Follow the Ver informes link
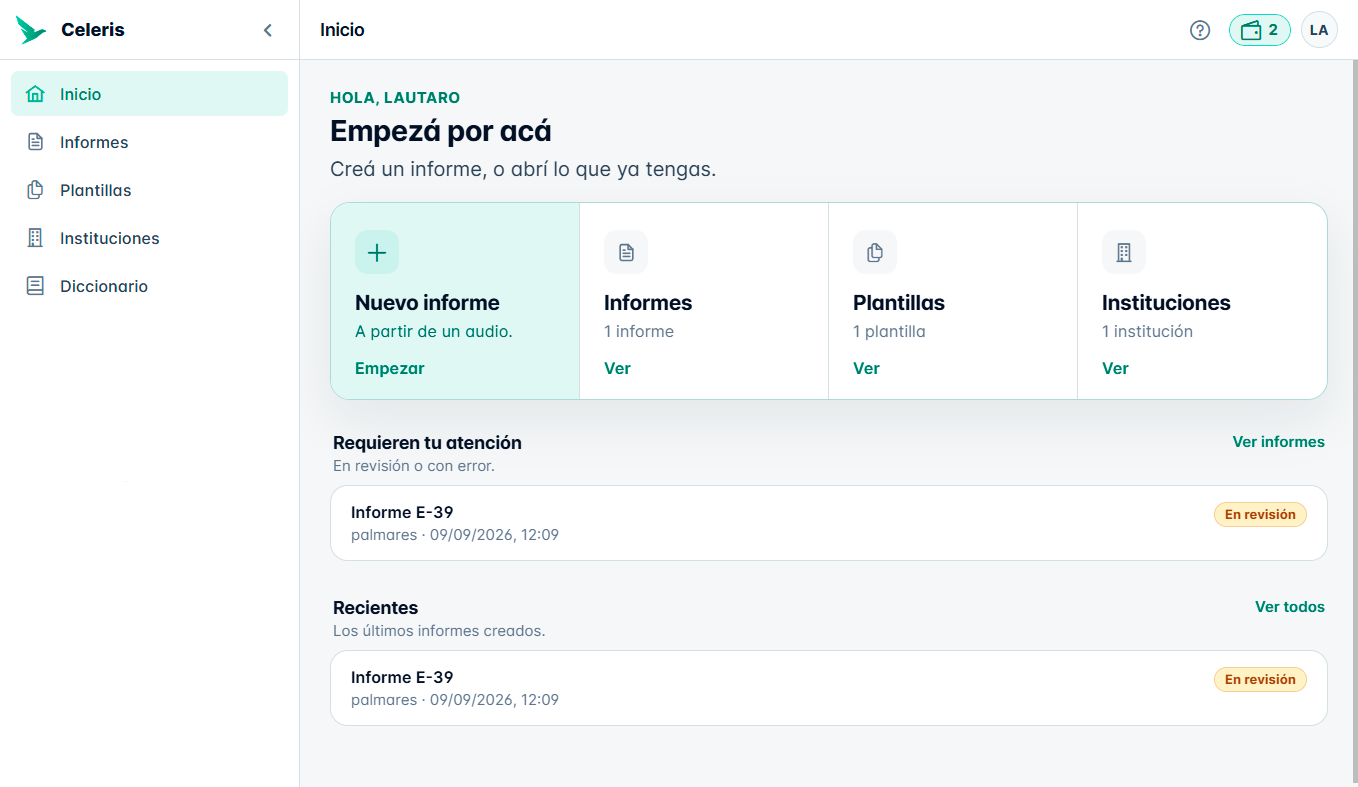 pyautogui.click(x=1278, y=442)
